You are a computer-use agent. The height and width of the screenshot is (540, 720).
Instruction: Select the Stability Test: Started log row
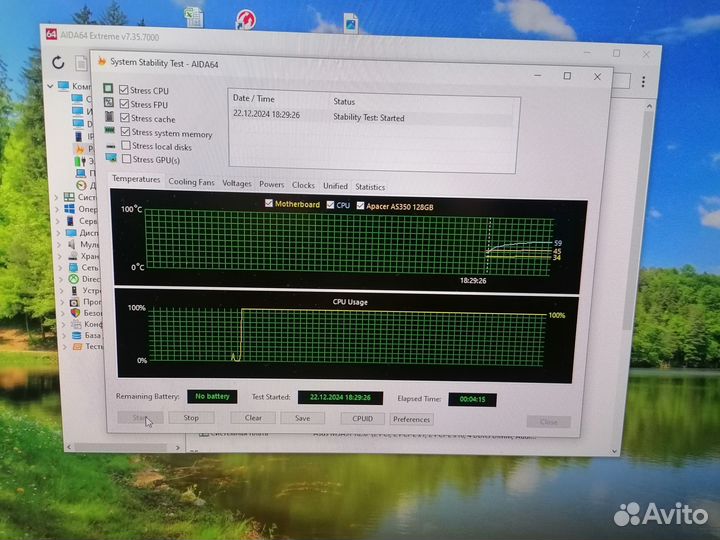pyautogui.click(x=372, y=117)
